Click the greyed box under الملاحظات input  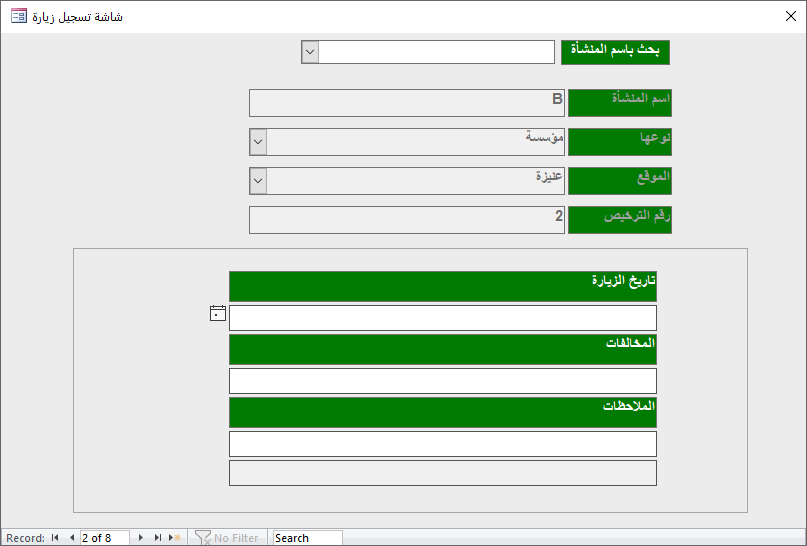point(443,473)
